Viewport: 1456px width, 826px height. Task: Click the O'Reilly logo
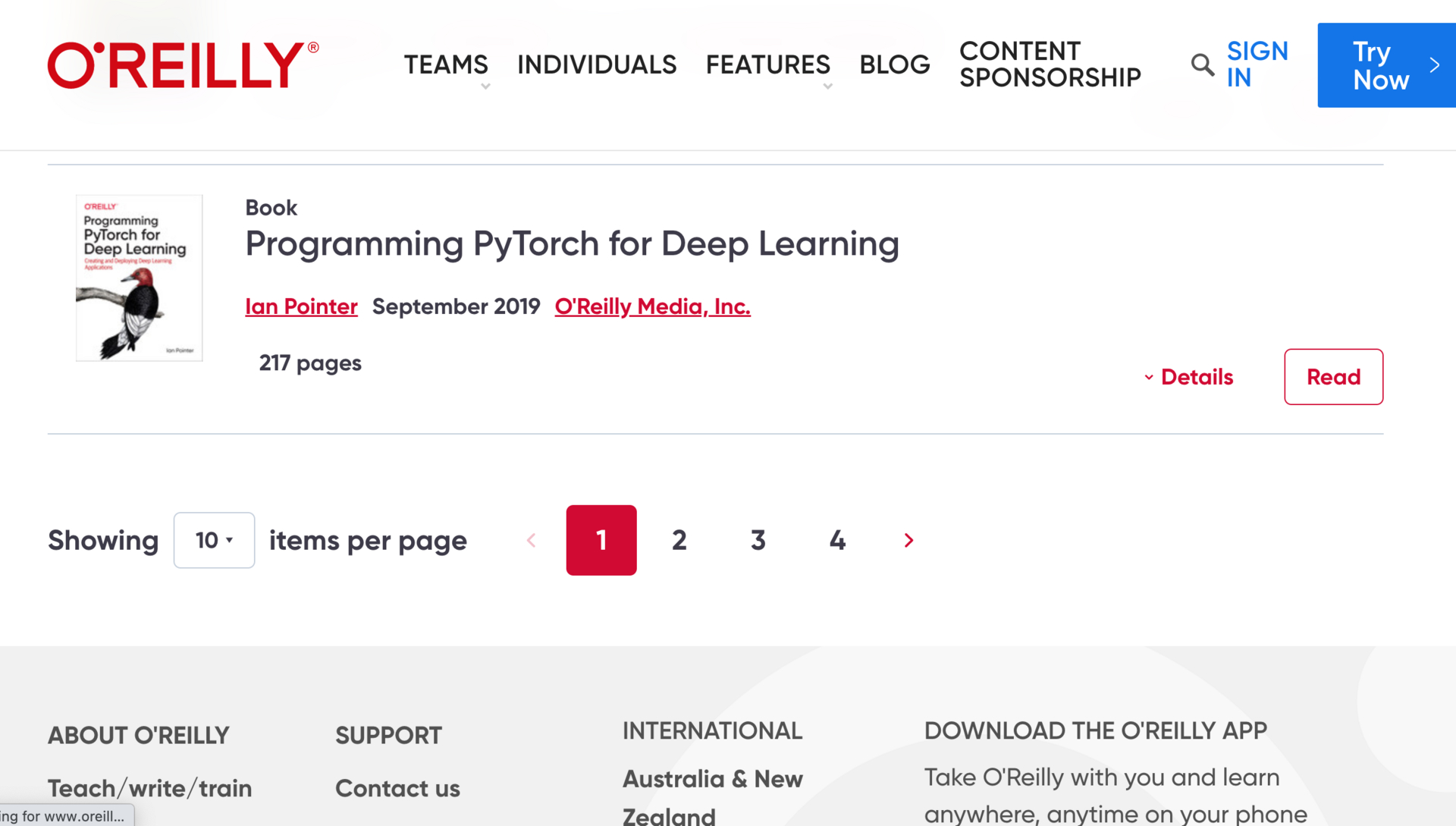183,65
